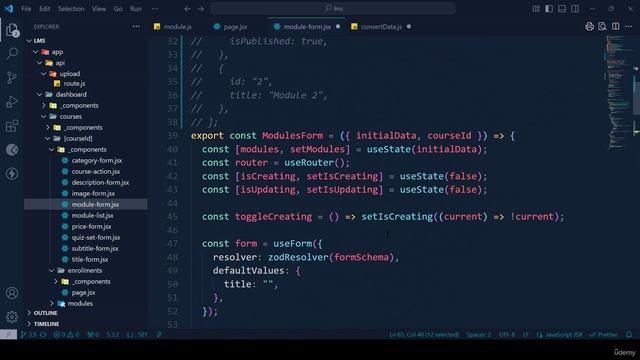The image size is (640, 360).
Task: Open the Accounts menu icon
Action: click(x=12, y=293)
